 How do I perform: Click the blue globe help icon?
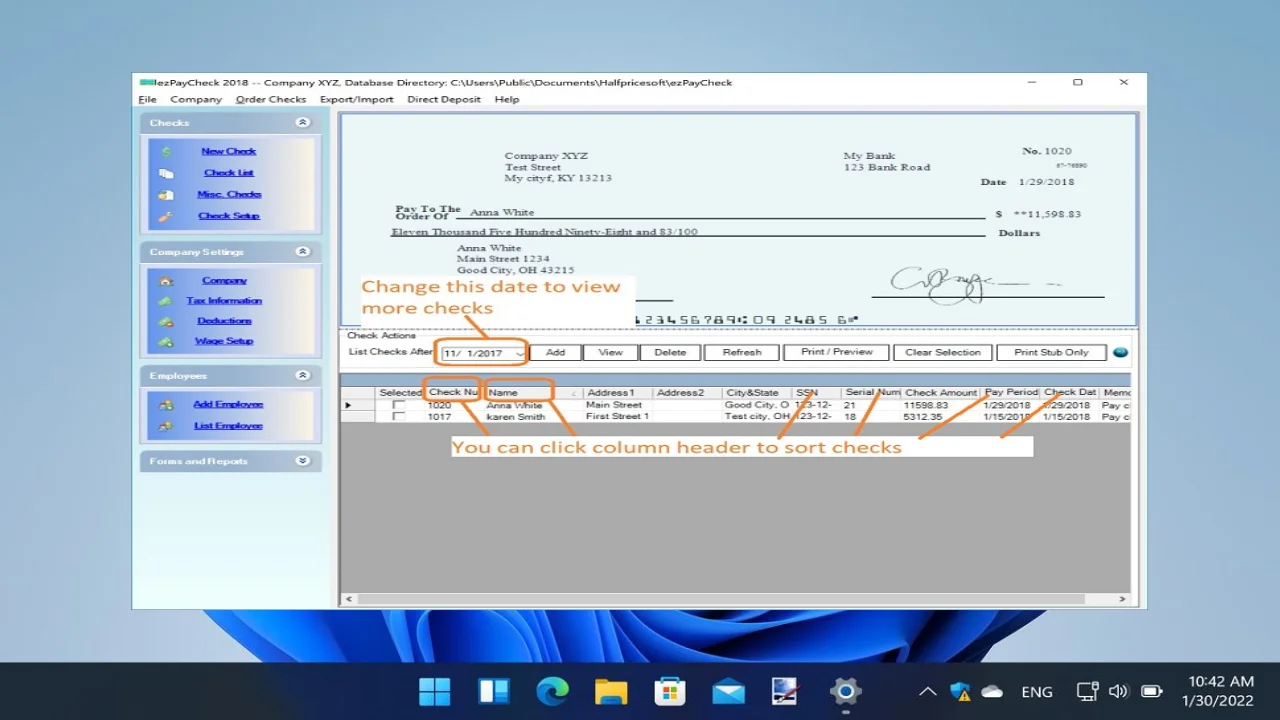pos(1120,352)
